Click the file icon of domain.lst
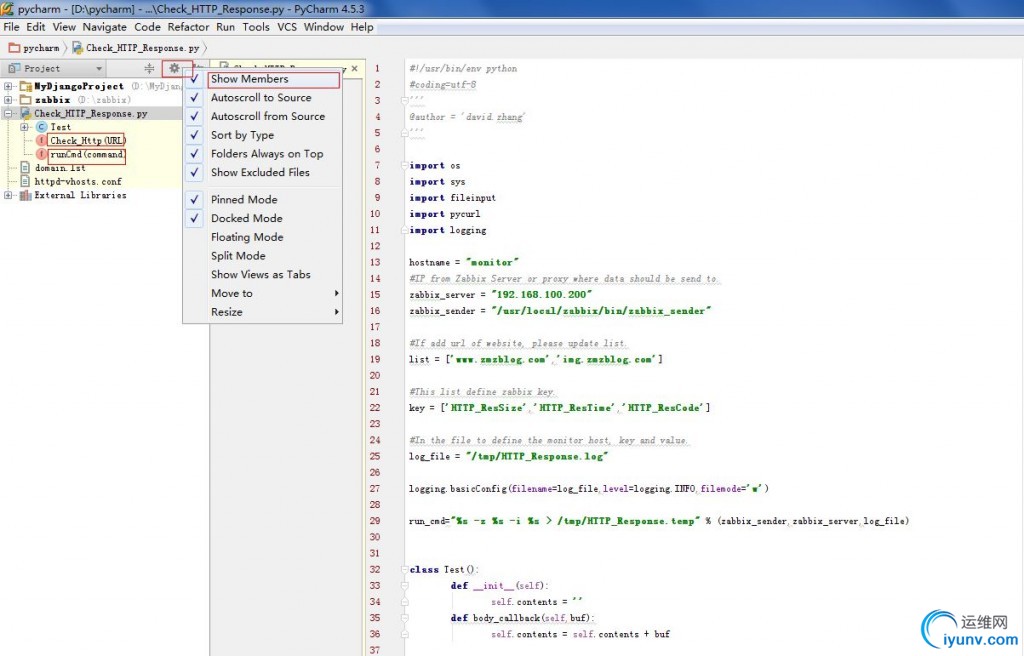This screenshot has height=656, width=1024. 25,168
